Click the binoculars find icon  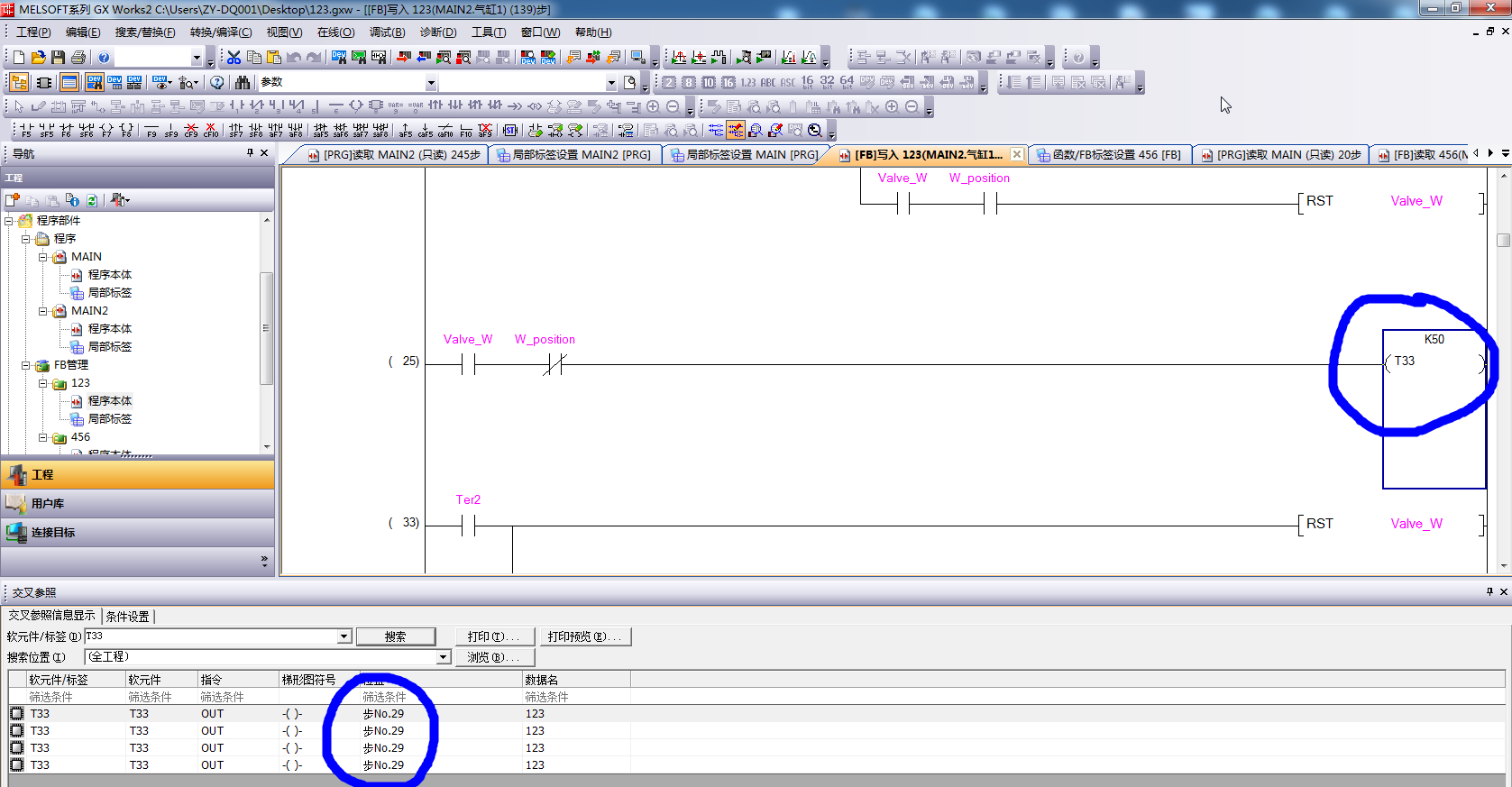(x=243, y=83)
